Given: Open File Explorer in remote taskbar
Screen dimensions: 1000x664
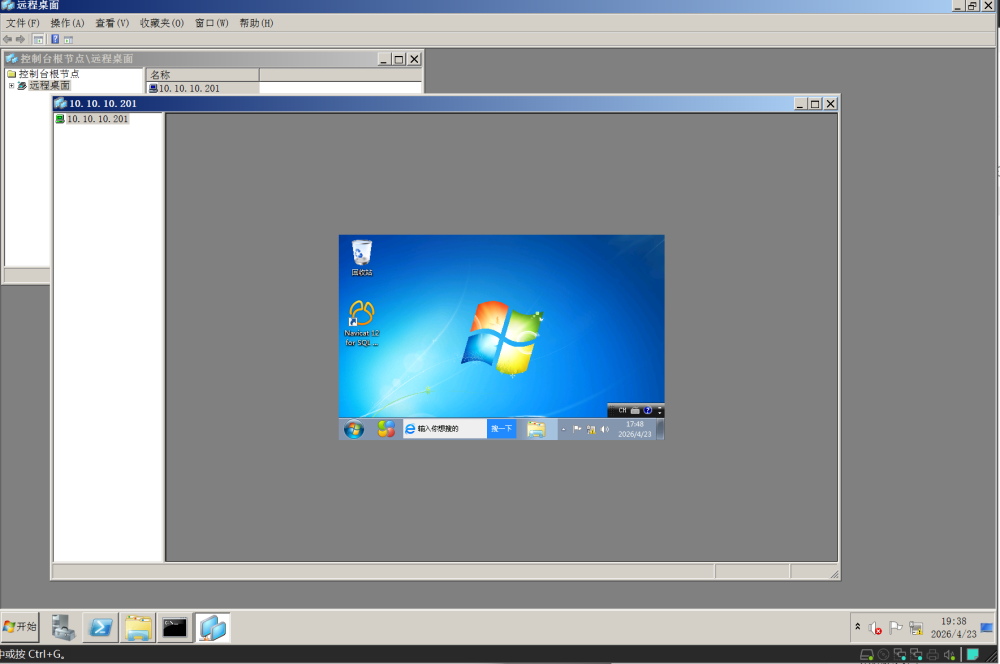Looking at the screenshot, I should pyautogui.click(x=536, y=429).
